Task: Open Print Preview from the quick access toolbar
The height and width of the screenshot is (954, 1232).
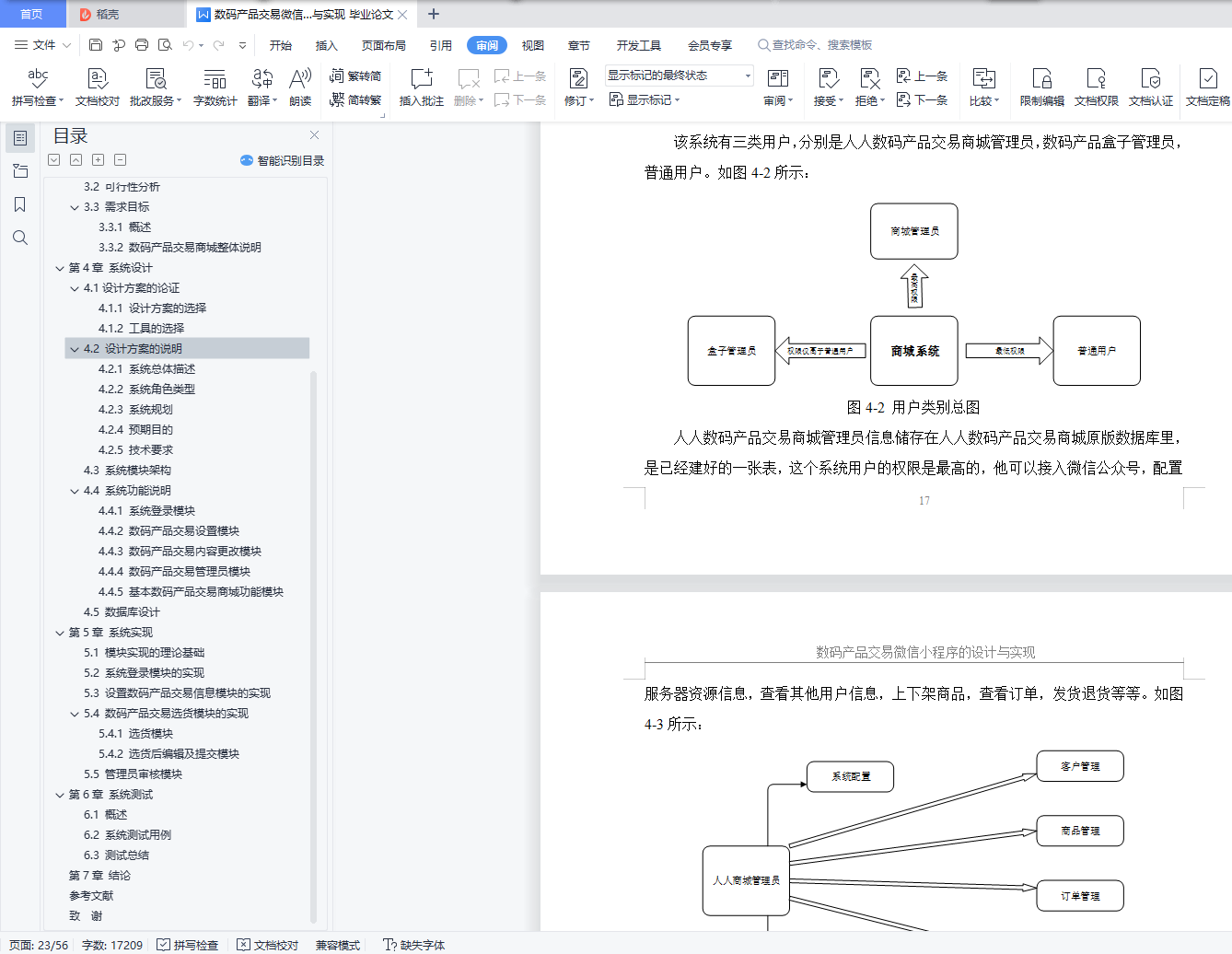Action: [x=165, y=44]
